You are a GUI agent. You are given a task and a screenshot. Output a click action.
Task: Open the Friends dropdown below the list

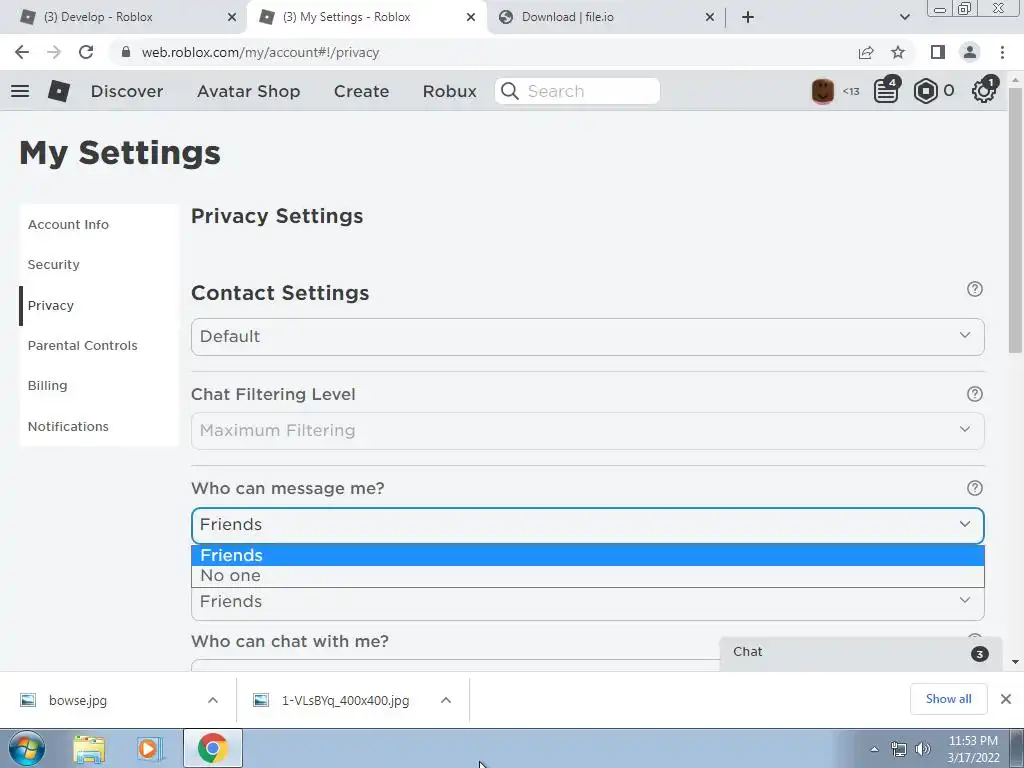coord(587,603)
